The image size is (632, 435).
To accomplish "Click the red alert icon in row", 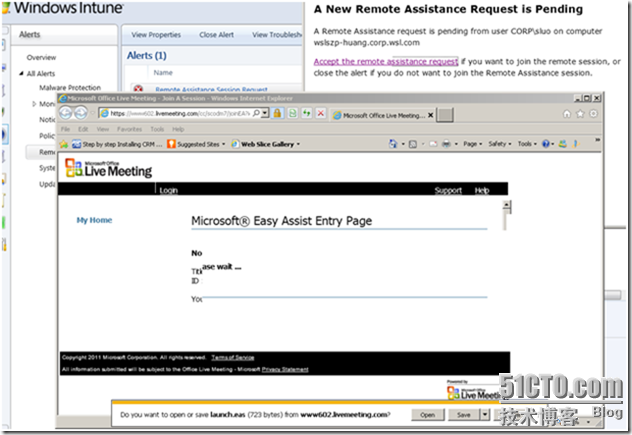I will click(x=138, y=89).
